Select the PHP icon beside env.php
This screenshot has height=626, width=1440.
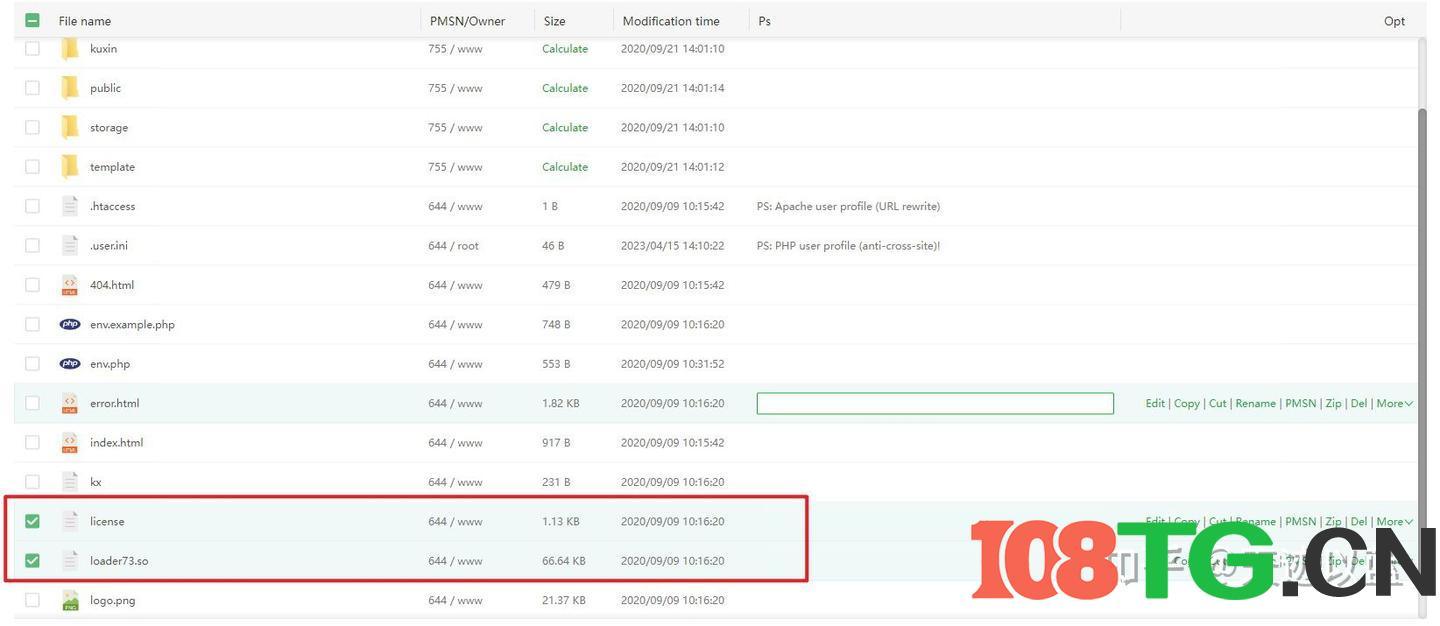[x=69, y=363]
